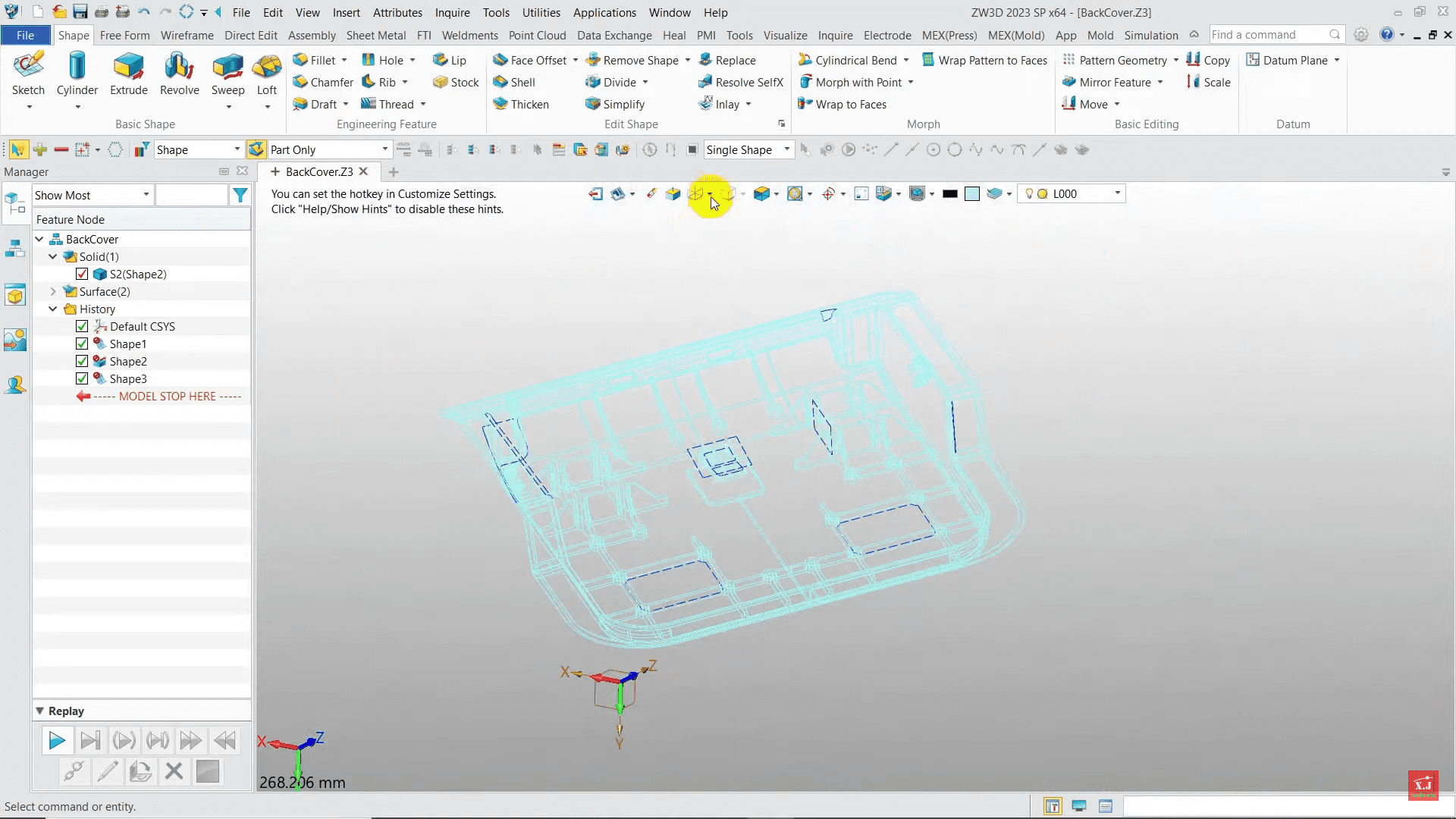Uncheck the S2(Shape2) checkbox

click(x=82, y=275)
